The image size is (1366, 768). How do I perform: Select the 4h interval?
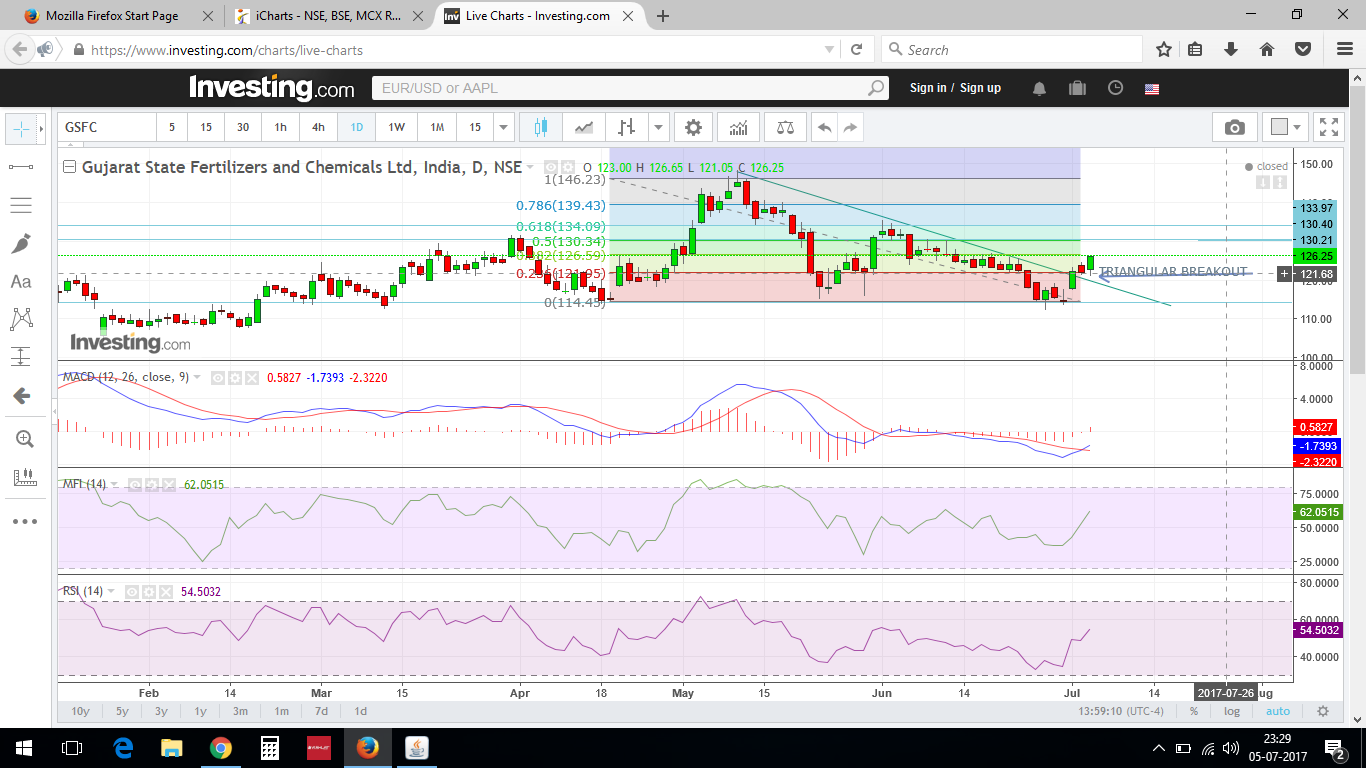[318, 127]
